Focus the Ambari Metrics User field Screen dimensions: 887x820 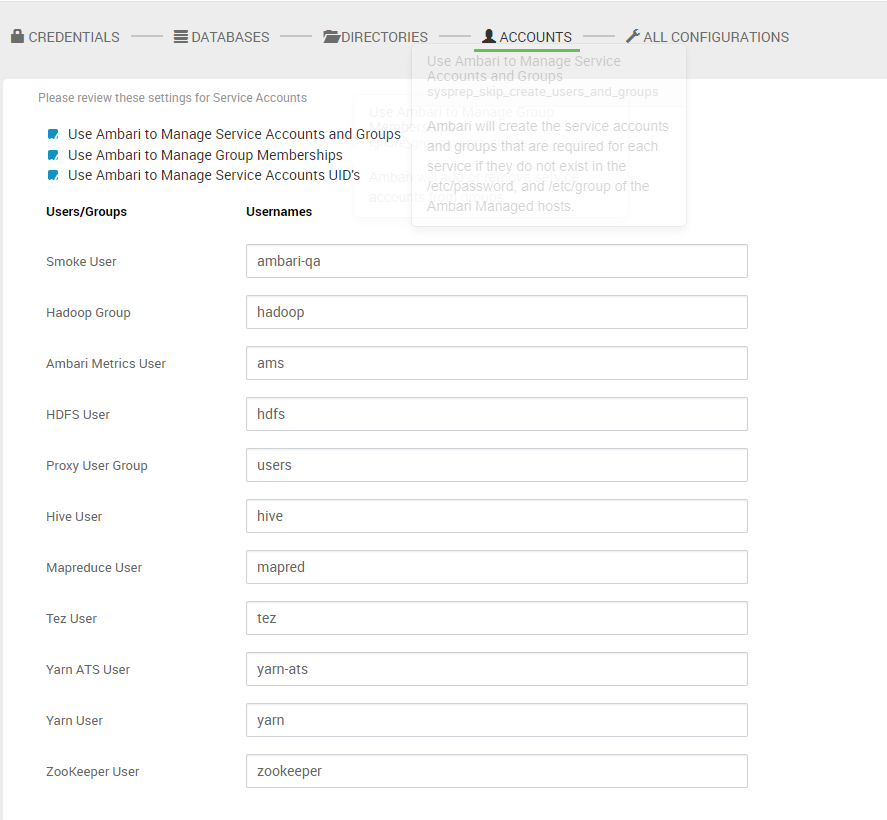click(497, 363)
